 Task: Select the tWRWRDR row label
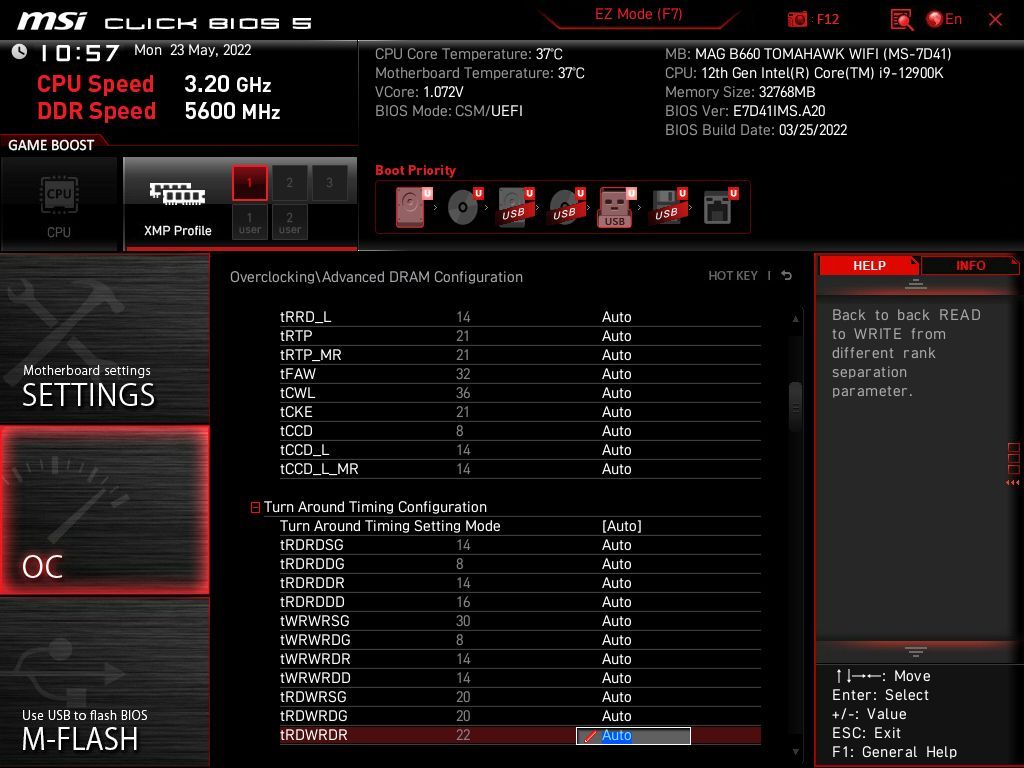(x=315, y=658)
